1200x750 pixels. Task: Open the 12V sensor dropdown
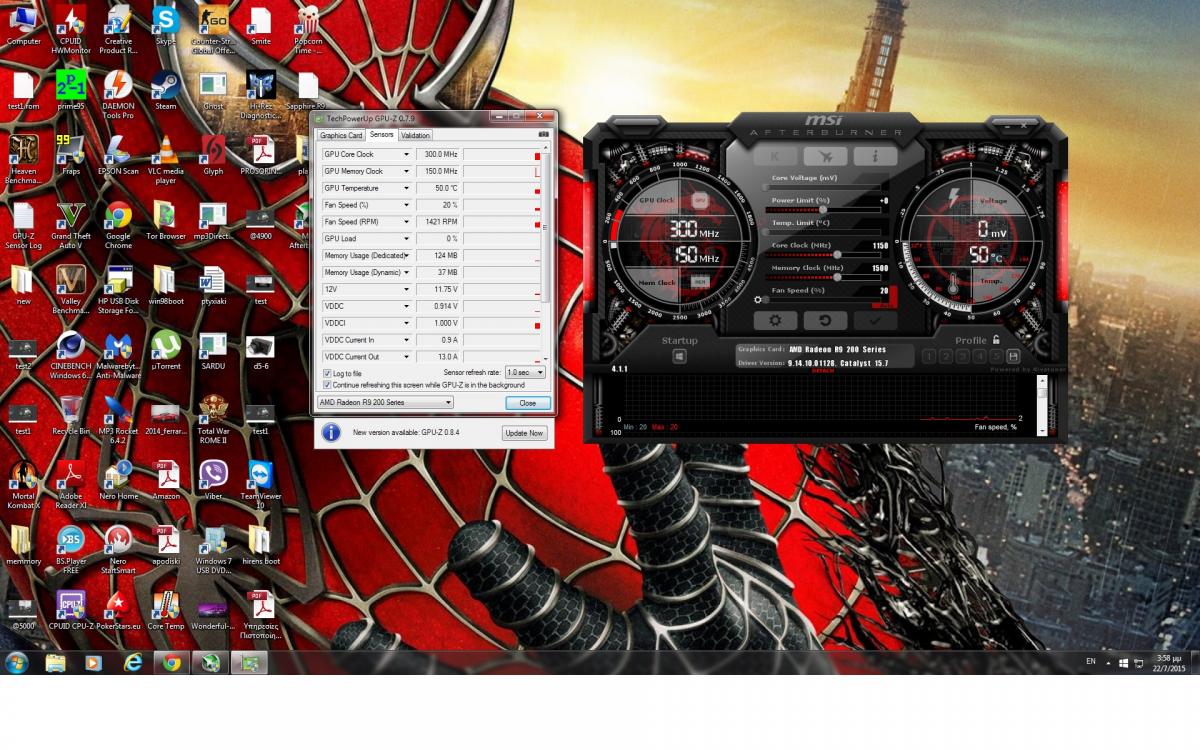tap(406, 289)
